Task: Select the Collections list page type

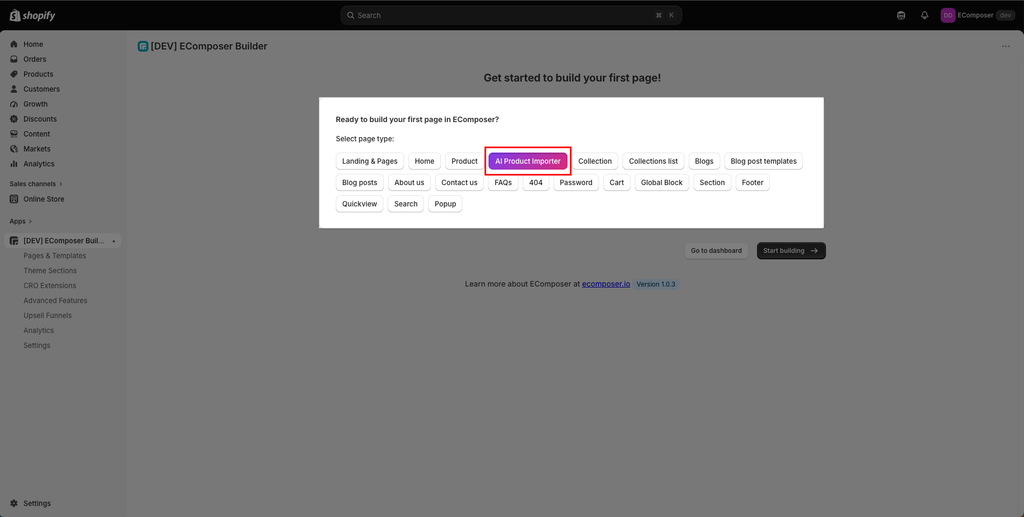Action: (653, 161)
